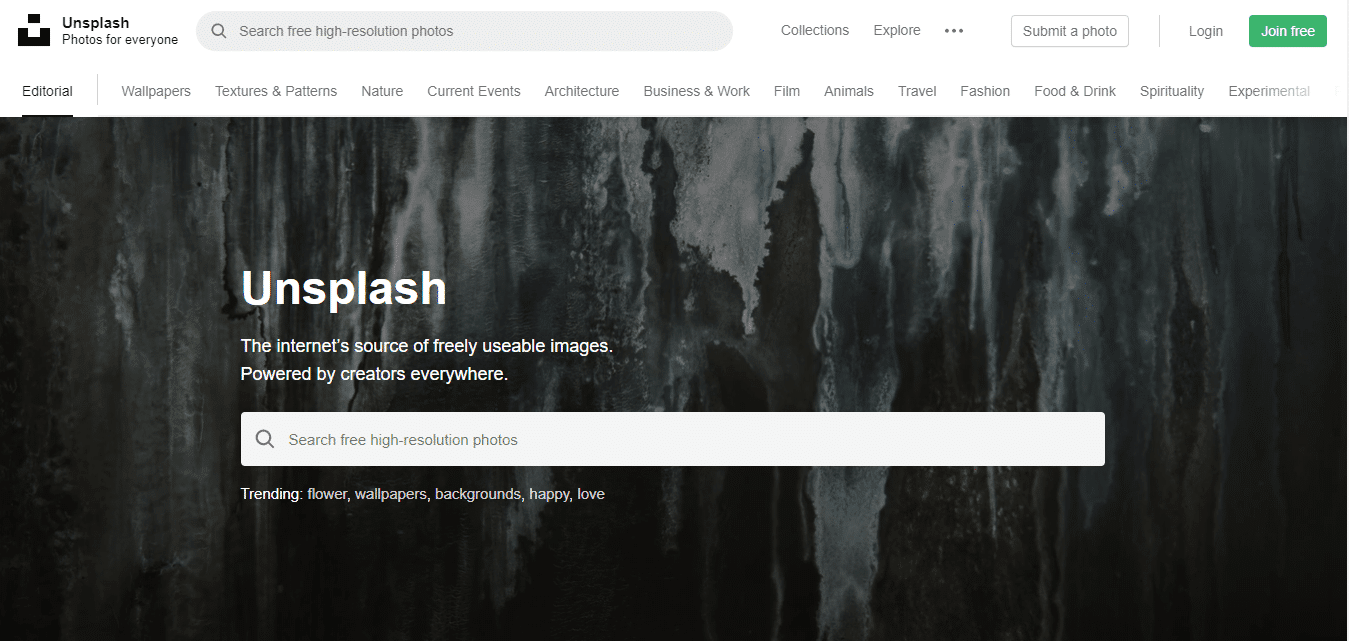Open the three-dots more menu

(x=954, y=31)
